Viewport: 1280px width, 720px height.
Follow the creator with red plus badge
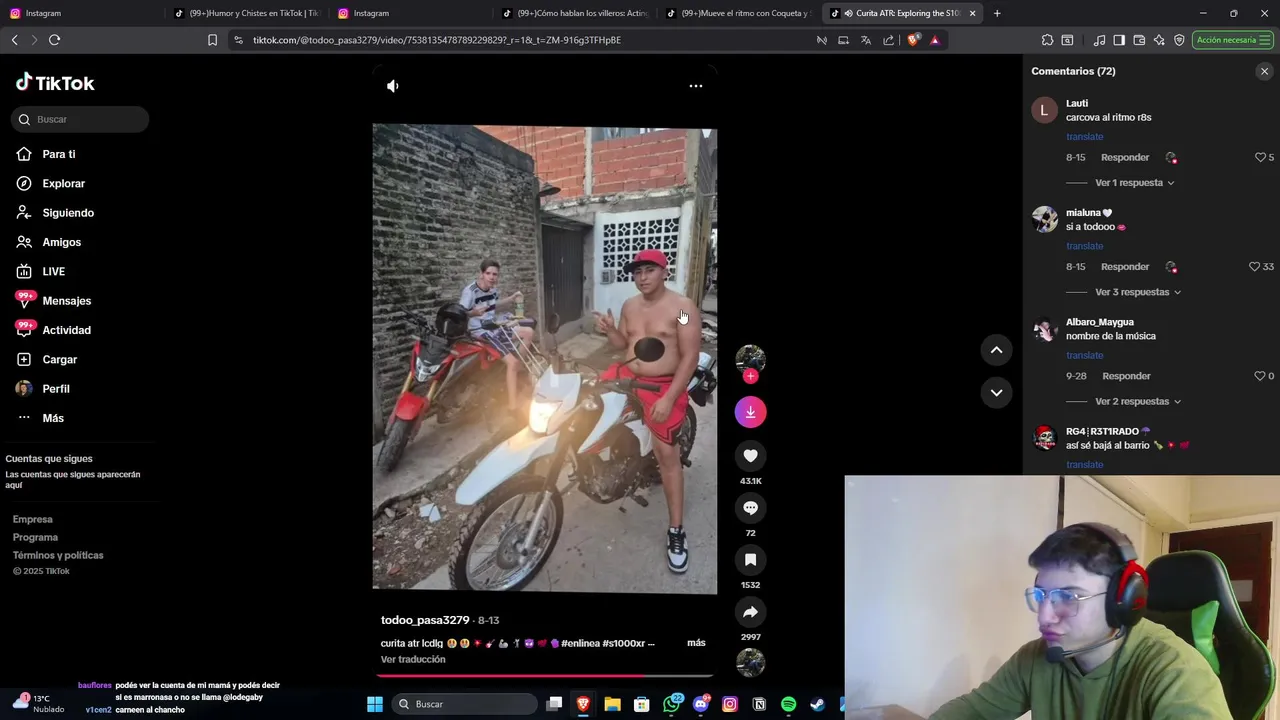pyautogui.click(x=751, y=376)
